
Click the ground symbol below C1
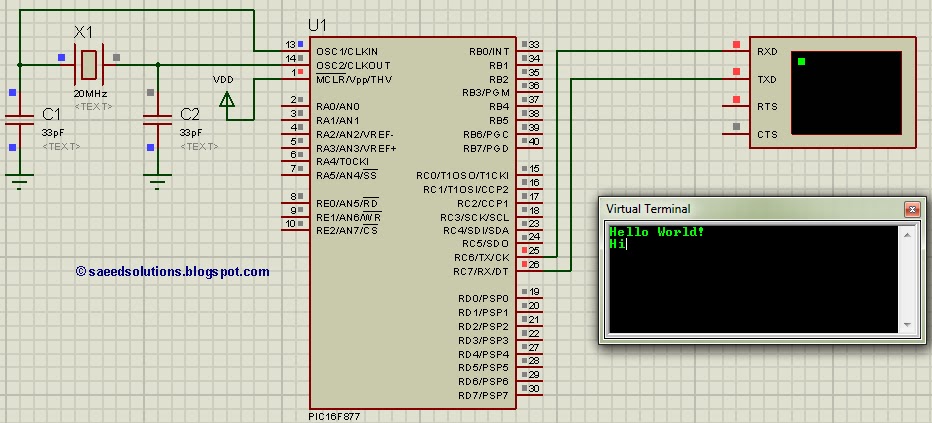pos(19,181)
